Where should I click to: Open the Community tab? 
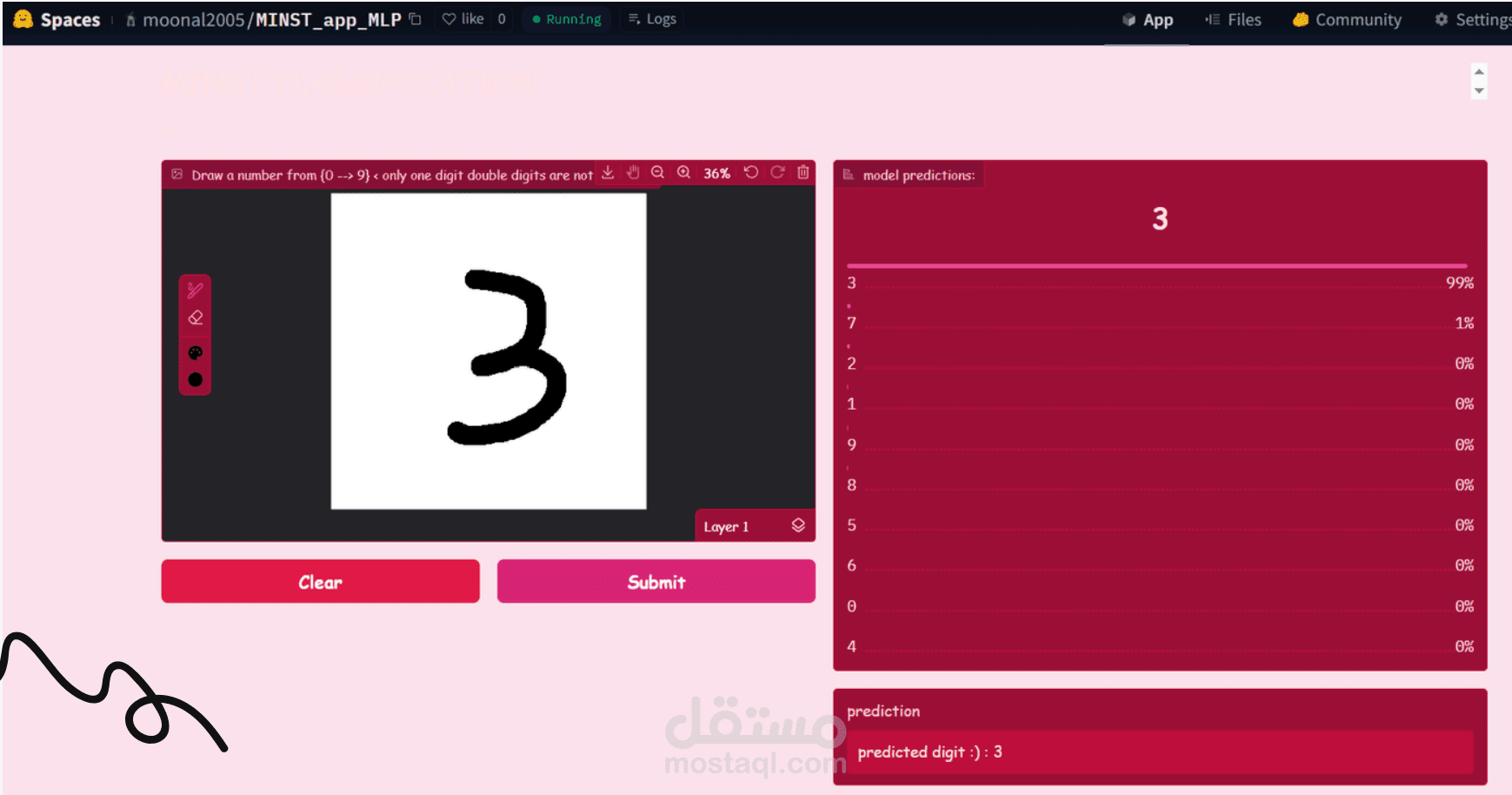coord(1347,20)
